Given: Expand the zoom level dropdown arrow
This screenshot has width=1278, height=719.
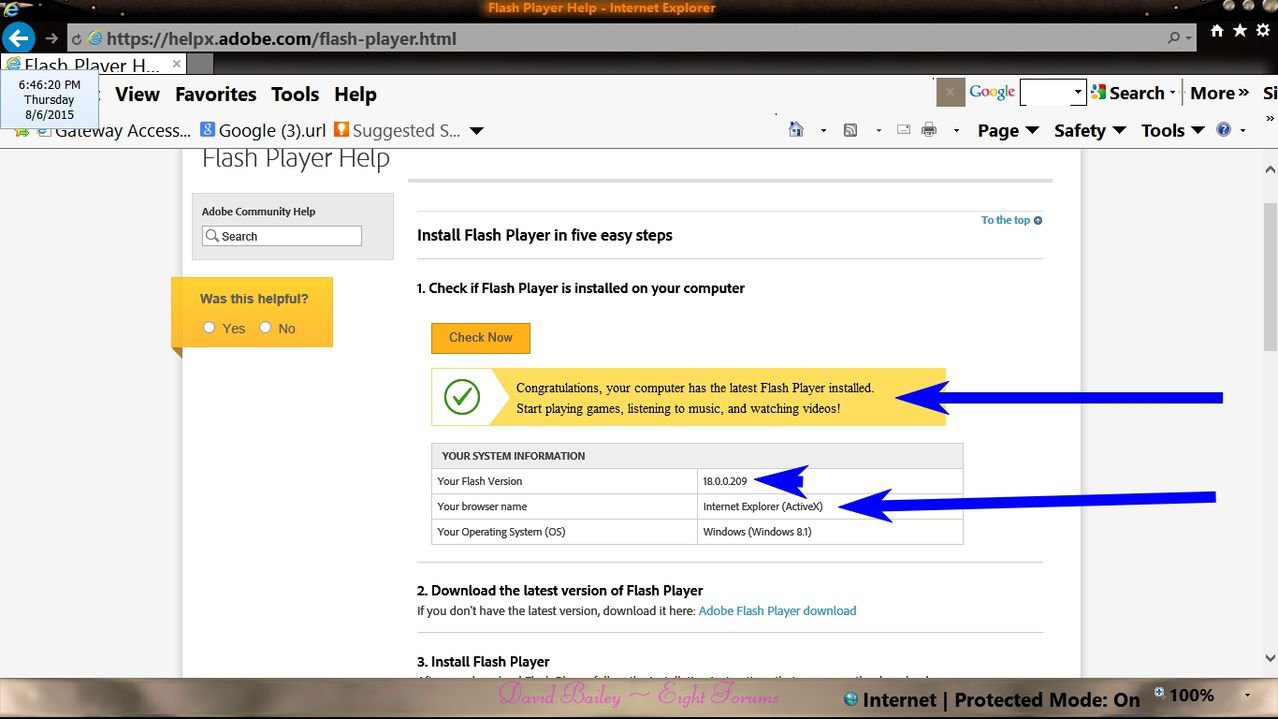Looking at the screenshot, I should coord(1247,696).
